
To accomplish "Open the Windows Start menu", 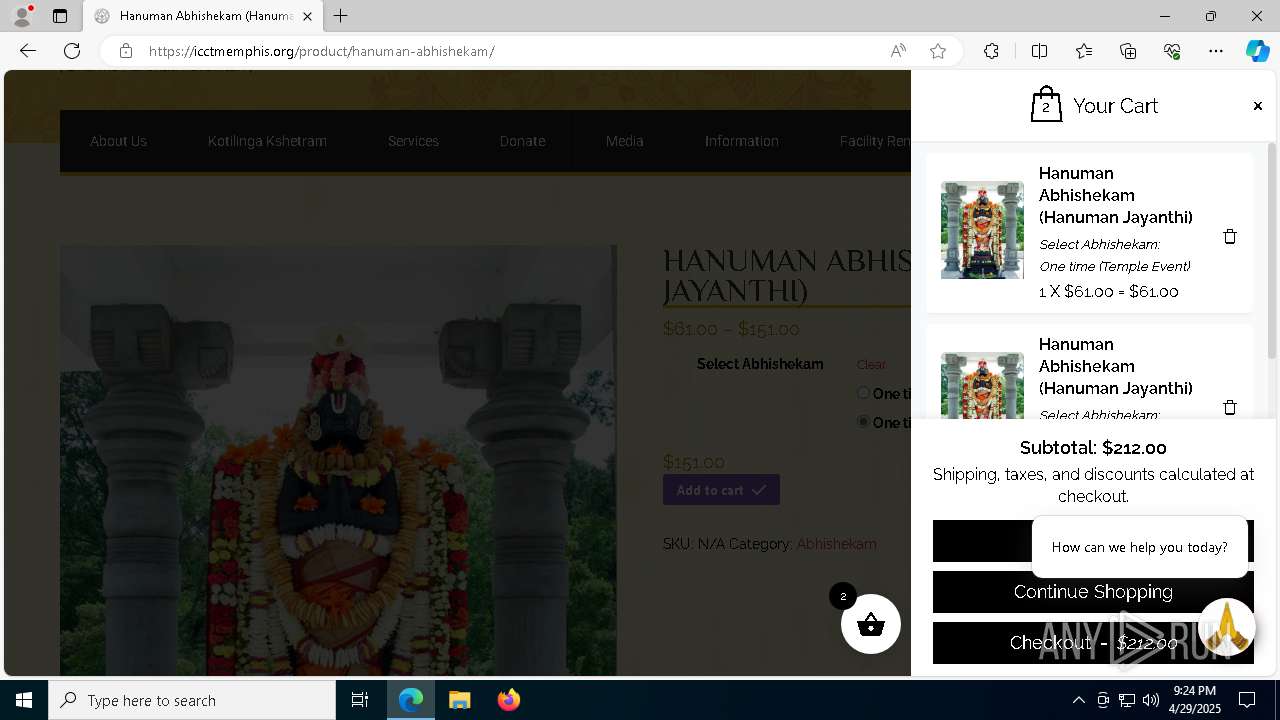I will [24, 700].
